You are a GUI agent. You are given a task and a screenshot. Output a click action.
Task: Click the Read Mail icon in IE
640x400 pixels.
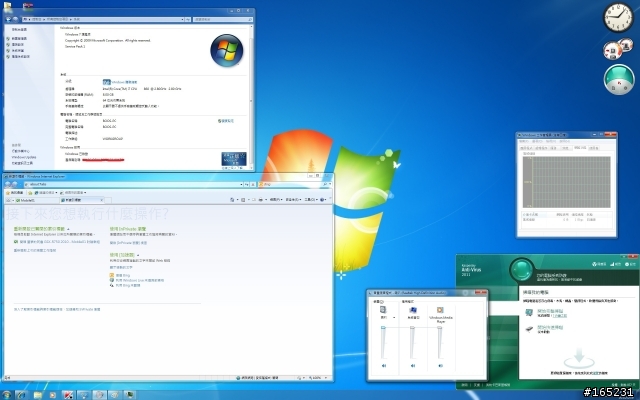(253, 200)
